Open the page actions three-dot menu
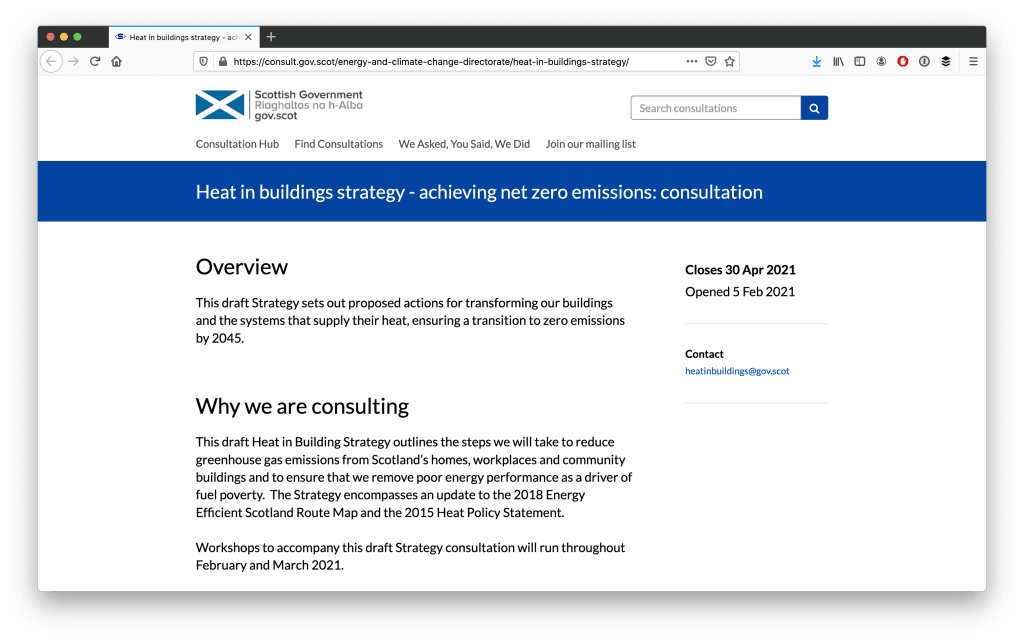The height and width of the screenshot is (641, 1024). point(692,61)
